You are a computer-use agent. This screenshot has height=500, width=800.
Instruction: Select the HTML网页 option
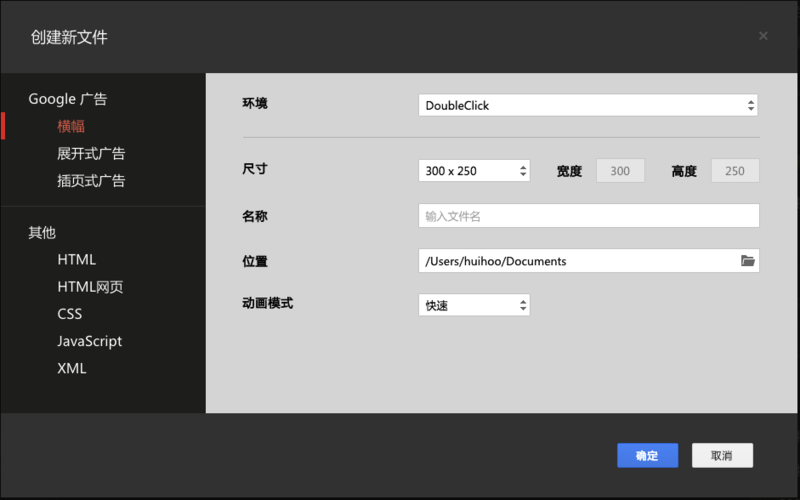point(90,287)
